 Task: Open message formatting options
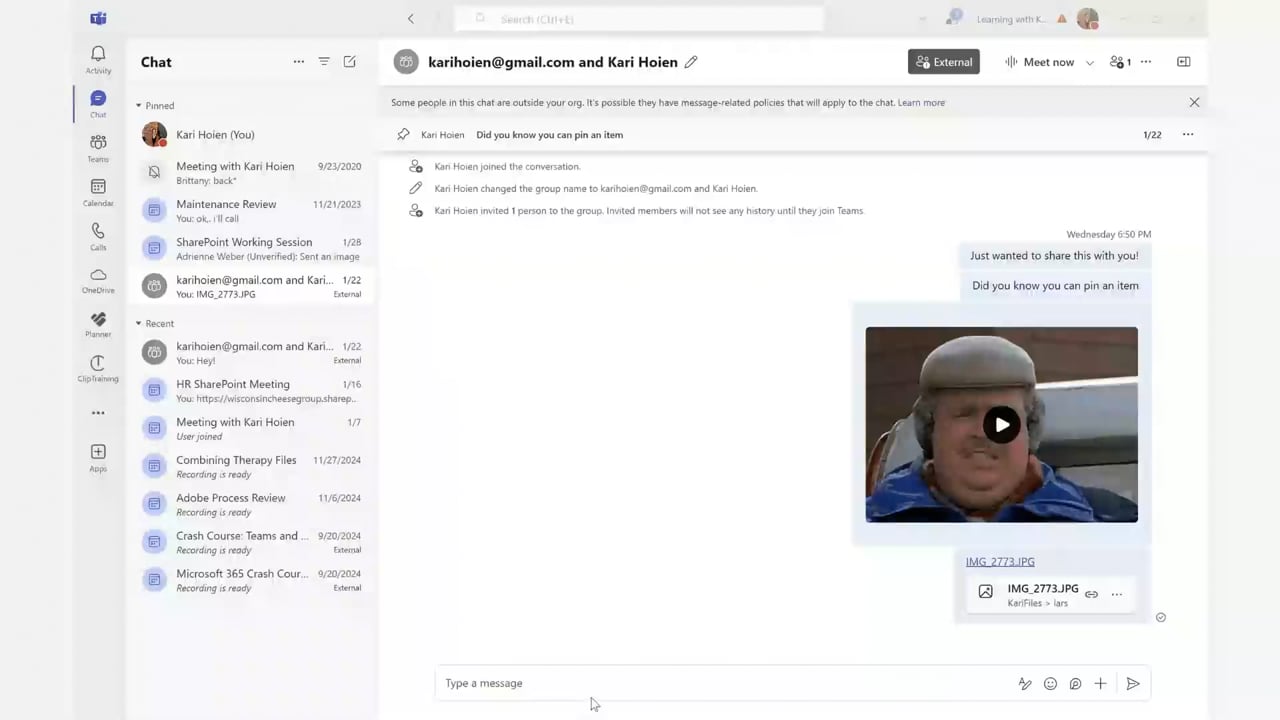click(1025, 684)
